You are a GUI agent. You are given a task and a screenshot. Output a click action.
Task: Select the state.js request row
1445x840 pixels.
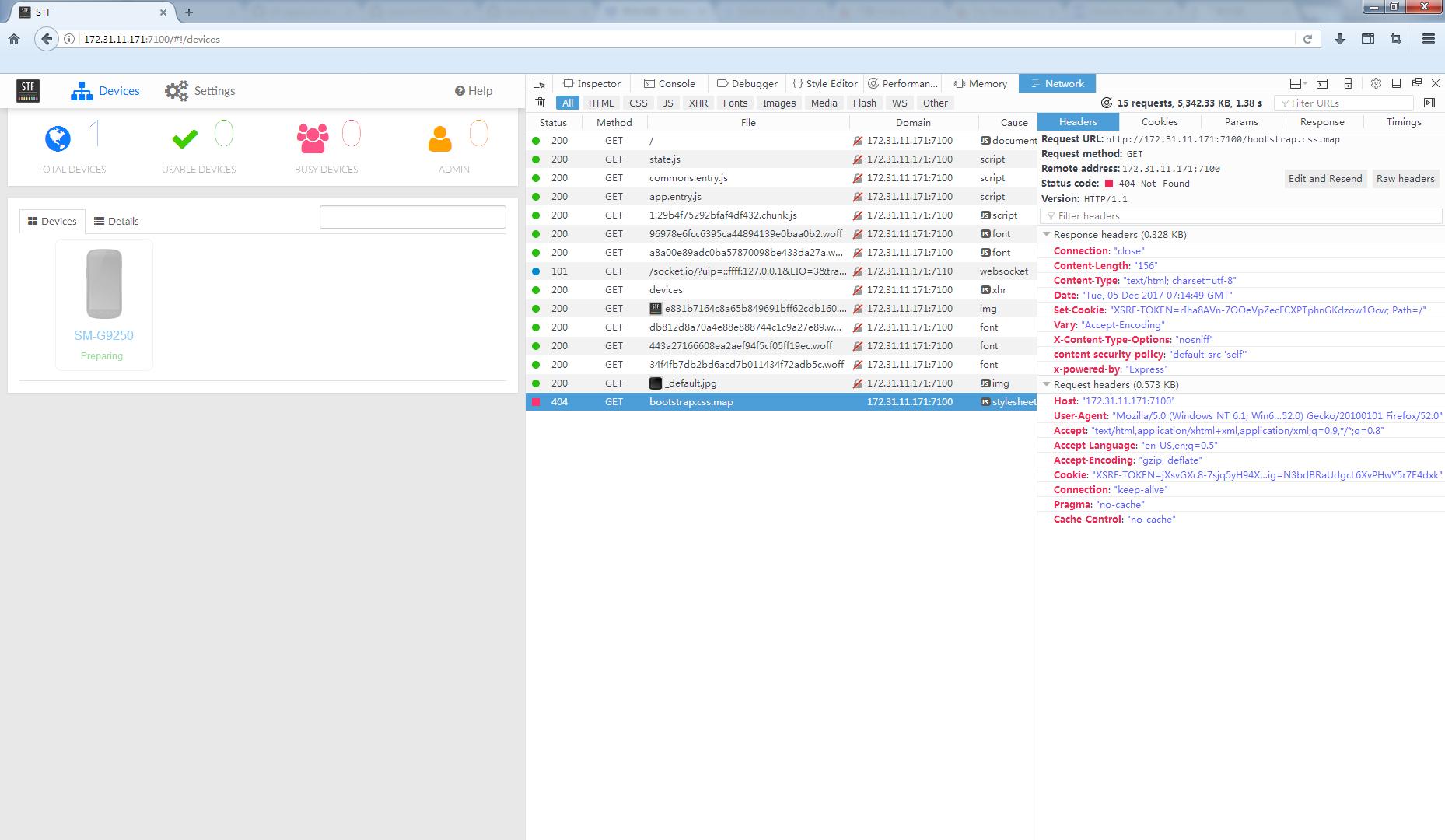(782, 159)
